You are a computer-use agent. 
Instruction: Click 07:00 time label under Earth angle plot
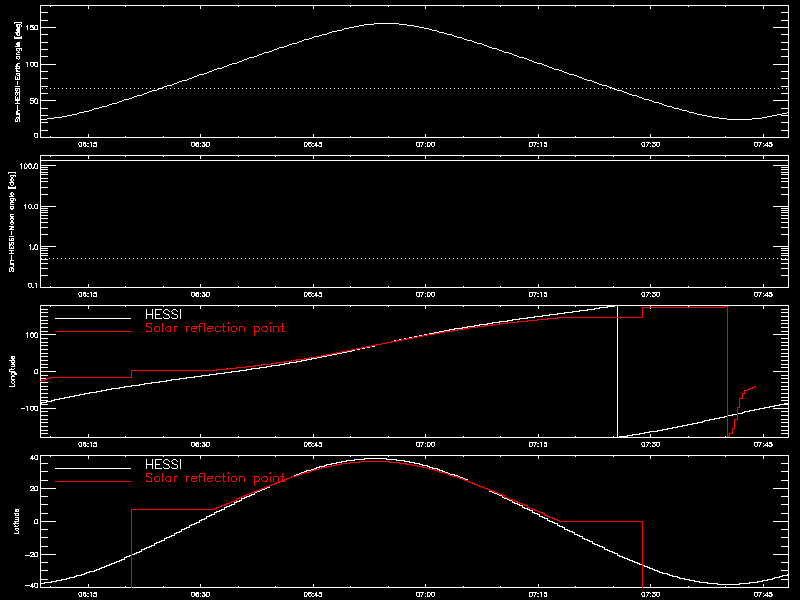click(x=425, y=145)
